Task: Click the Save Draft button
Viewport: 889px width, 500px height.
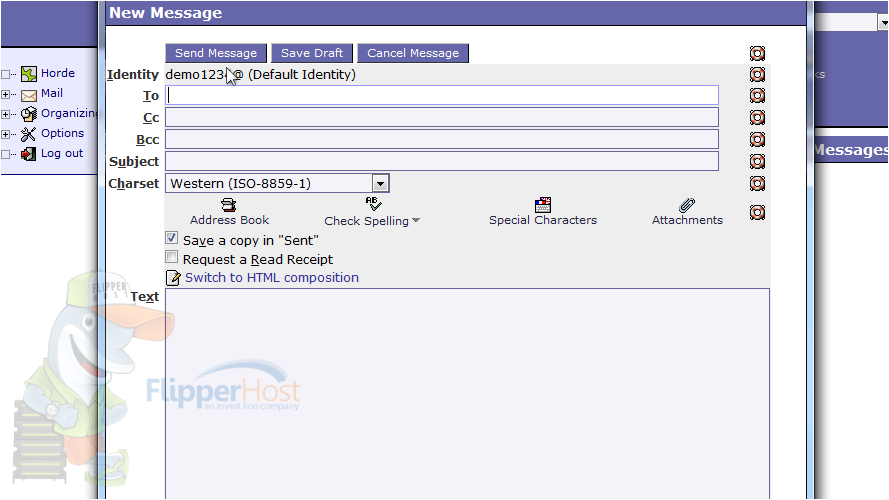Action: click(x=312, y=53)
